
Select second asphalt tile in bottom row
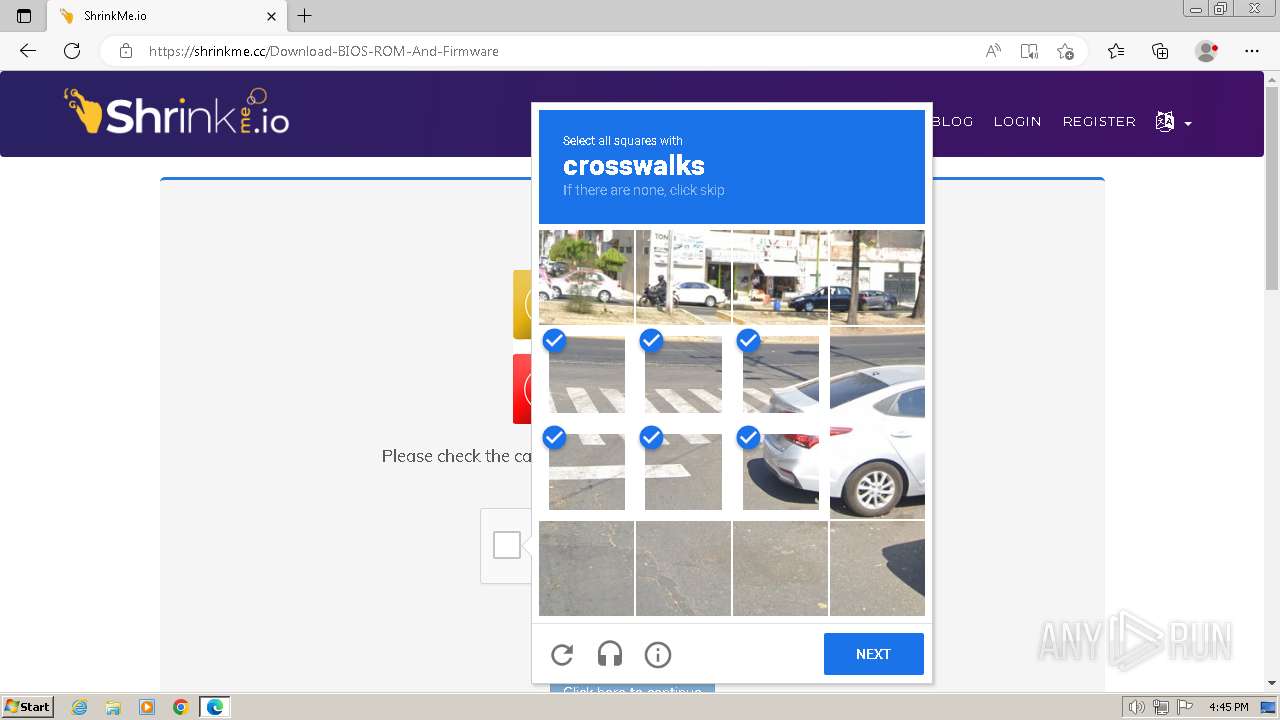(x=683, y=568)
